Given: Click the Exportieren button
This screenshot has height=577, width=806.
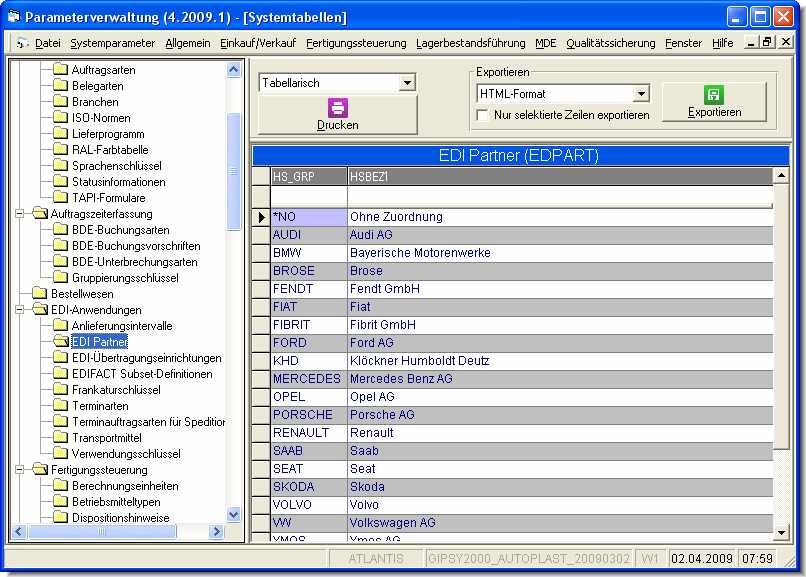Looking at the screenshot, I should tap(714, 102).
